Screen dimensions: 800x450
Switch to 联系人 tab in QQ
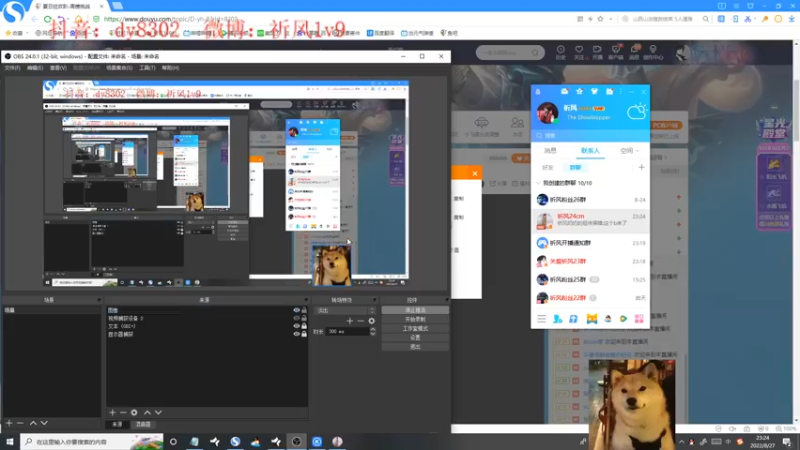(590, 151)
